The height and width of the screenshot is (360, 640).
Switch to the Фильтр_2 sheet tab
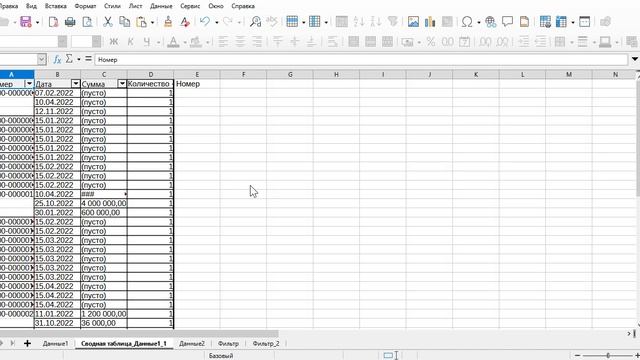pyautogui.click(x=266, y=344)
